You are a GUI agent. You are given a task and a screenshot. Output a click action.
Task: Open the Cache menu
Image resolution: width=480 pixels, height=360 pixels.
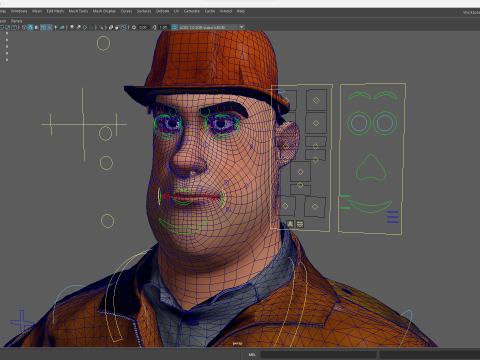coord(210,11)
